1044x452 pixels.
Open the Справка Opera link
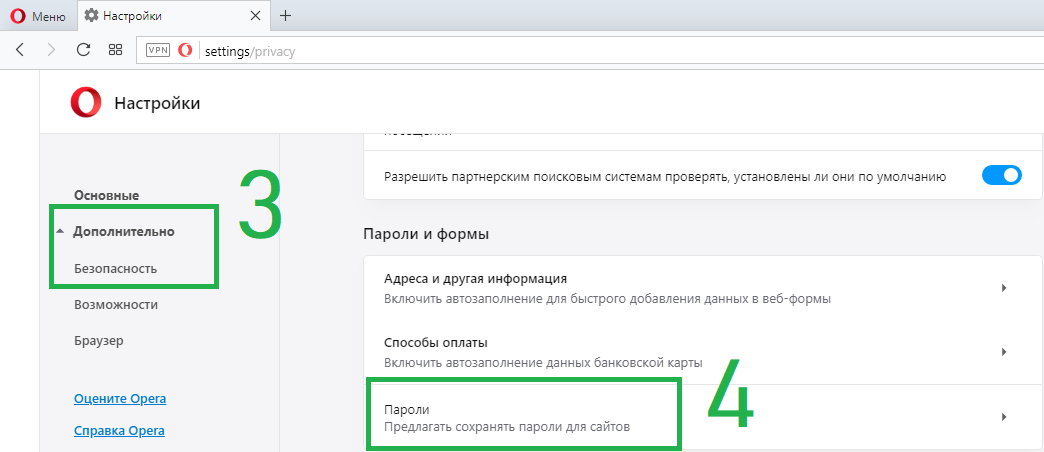[x=119, y=431]
